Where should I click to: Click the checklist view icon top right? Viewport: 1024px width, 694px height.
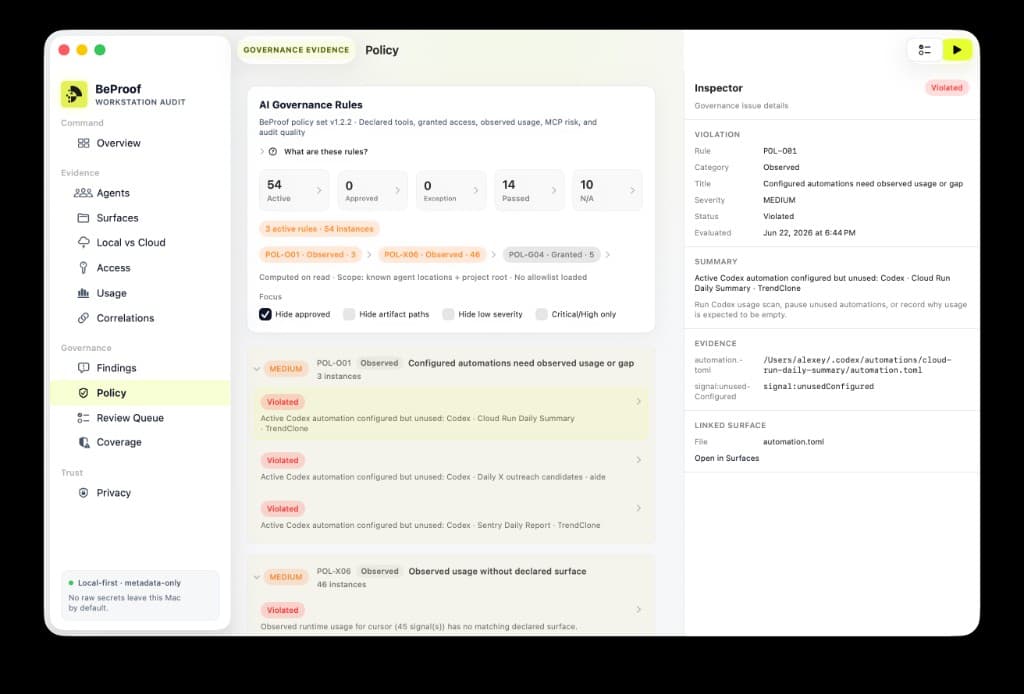pos(925,50)
